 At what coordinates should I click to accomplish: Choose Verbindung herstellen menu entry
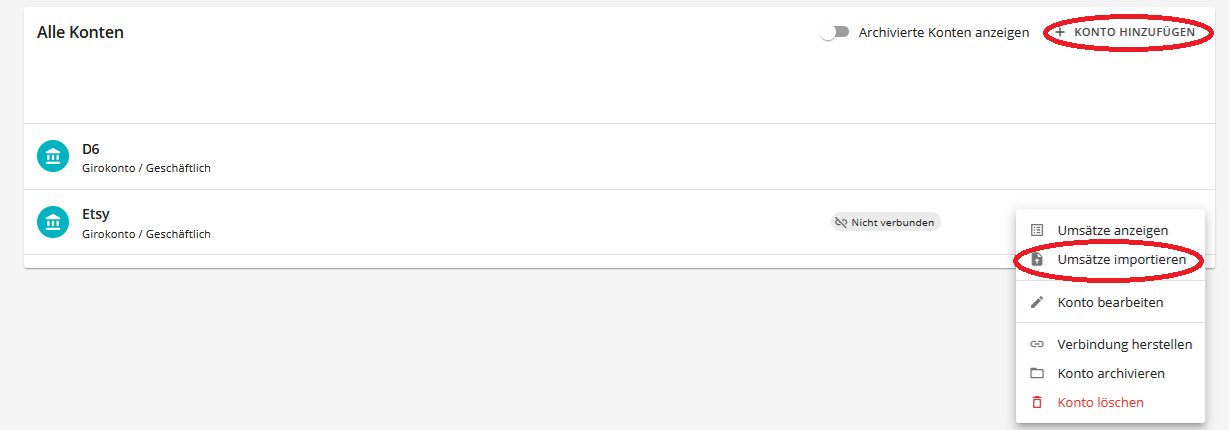point(1110,345)
